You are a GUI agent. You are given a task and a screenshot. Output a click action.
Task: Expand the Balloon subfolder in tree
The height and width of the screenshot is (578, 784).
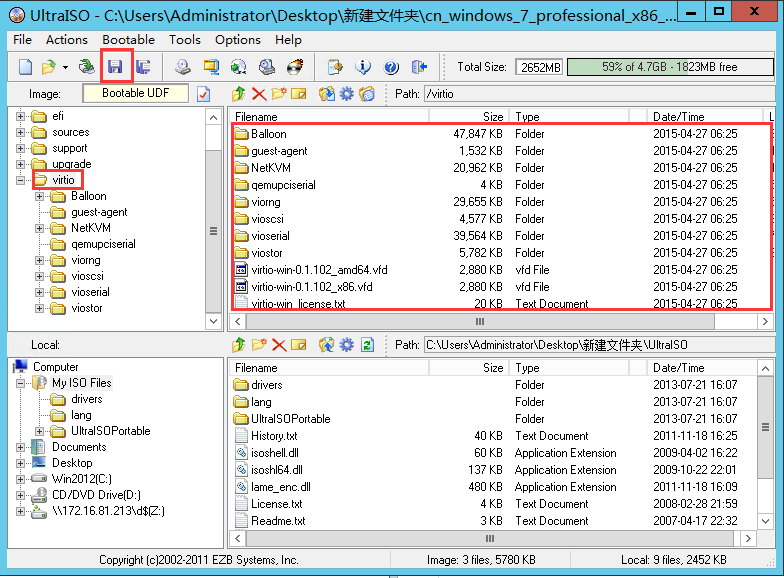tap(39, 196)
